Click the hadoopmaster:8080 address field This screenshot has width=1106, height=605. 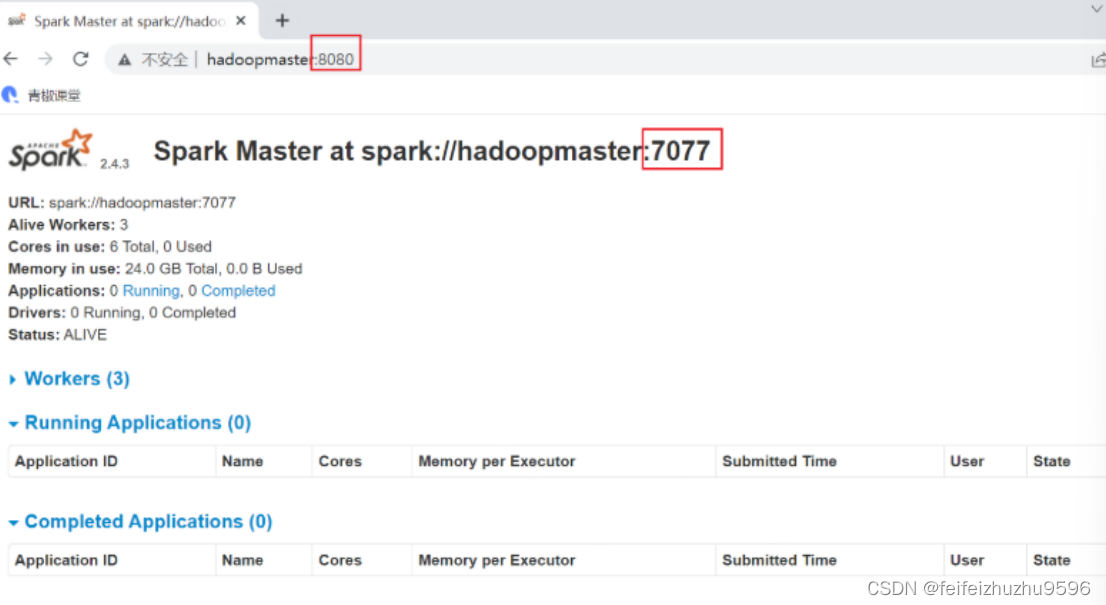pyautogui.click(x=280, y=59)
